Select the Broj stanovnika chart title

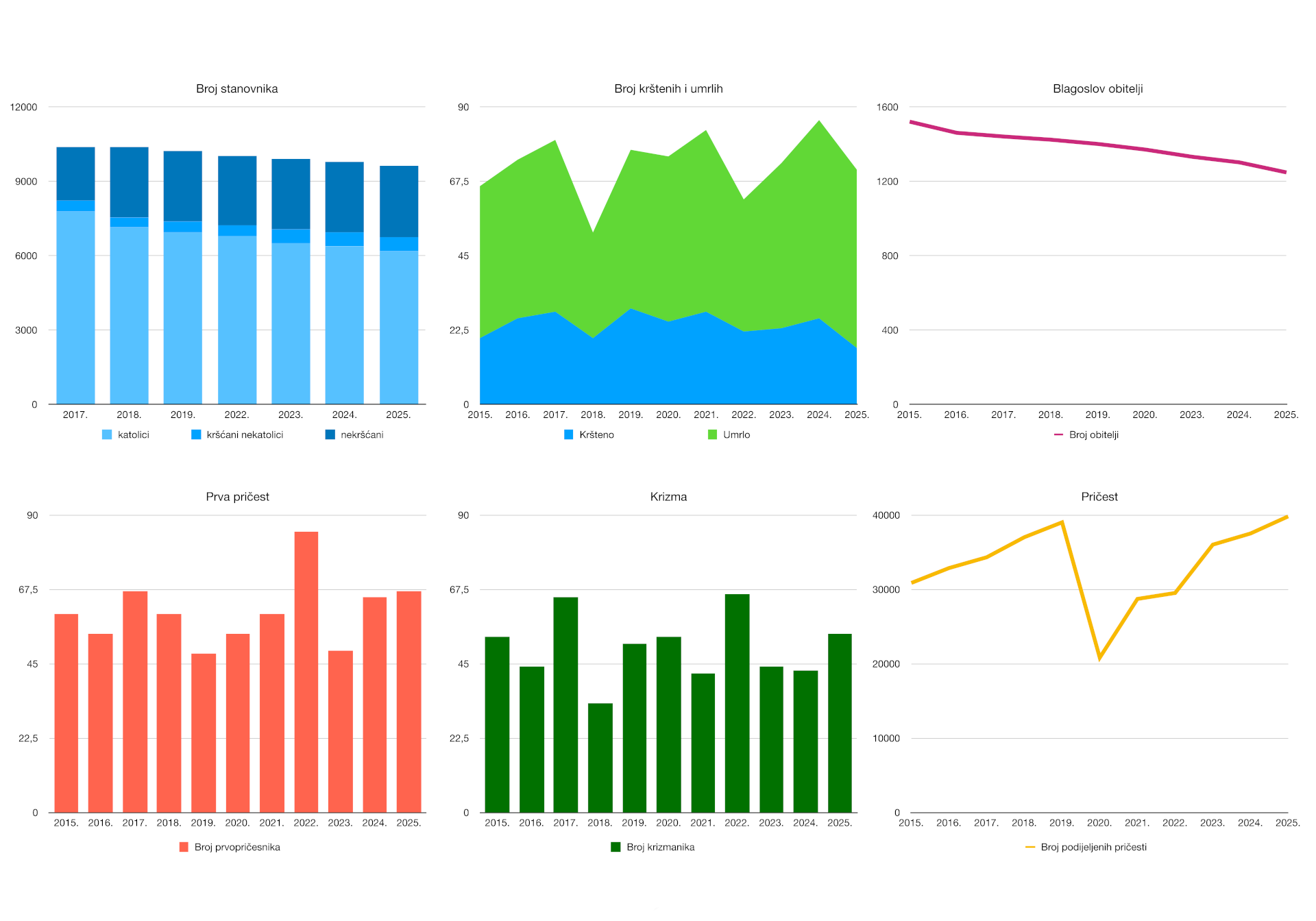pos(236,88)
